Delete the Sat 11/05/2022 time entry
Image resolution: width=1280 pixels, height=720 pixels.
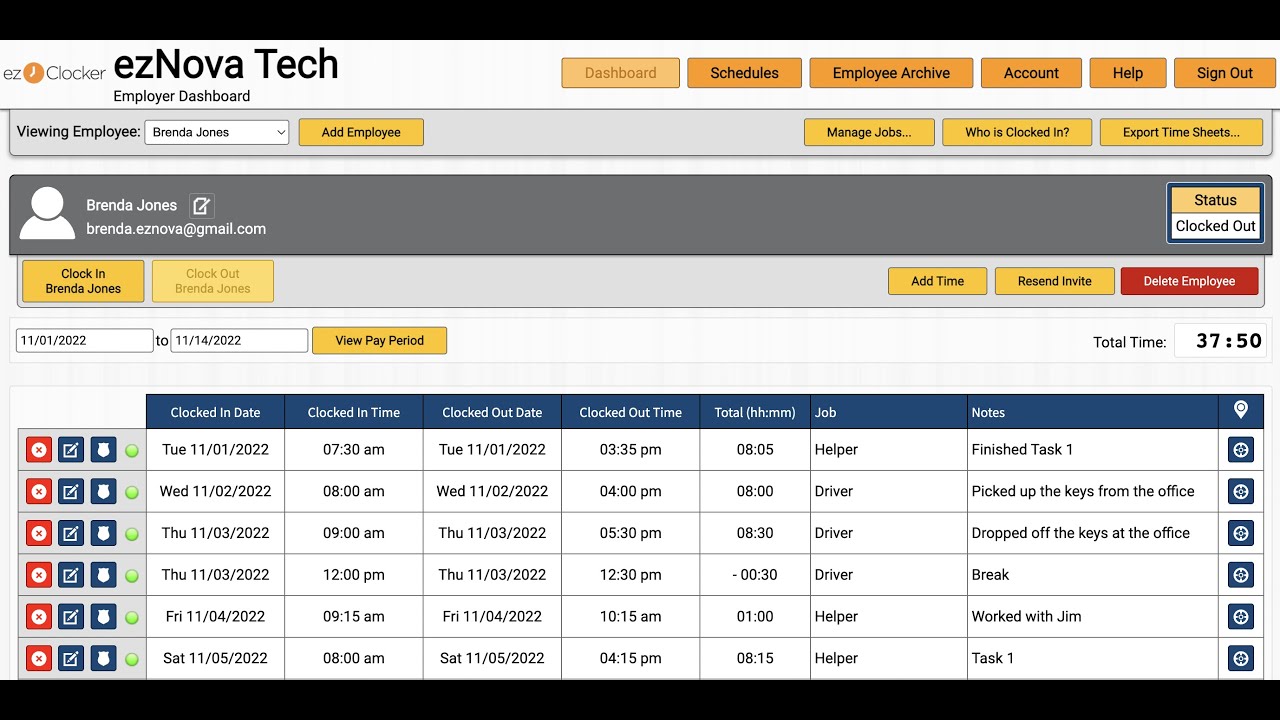pos(38,658)
